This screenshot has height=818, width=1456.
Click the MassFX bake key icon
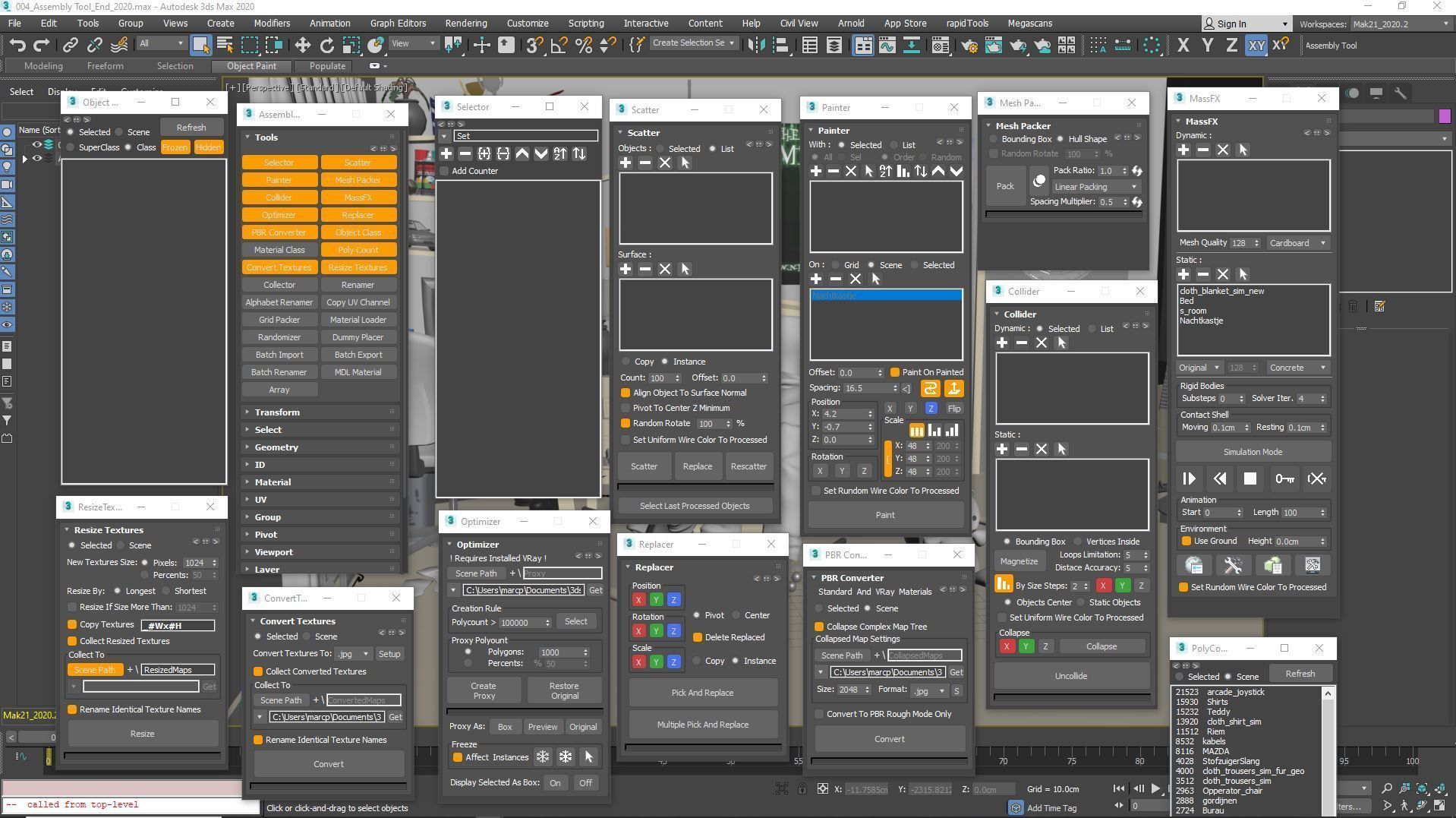pos(1284,478)
